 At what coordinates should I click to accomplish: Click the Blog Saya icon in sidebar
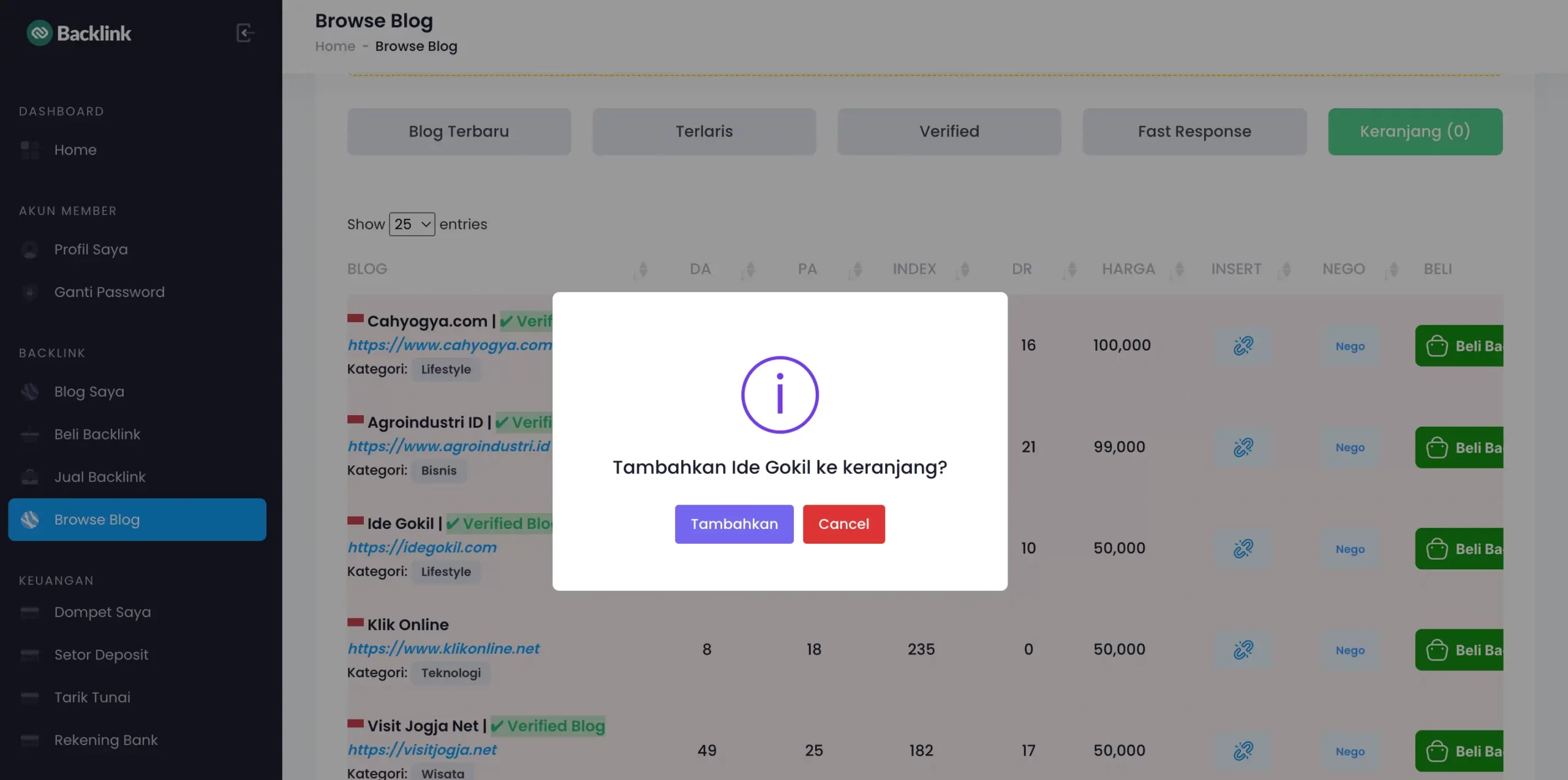tap(30, 391)
